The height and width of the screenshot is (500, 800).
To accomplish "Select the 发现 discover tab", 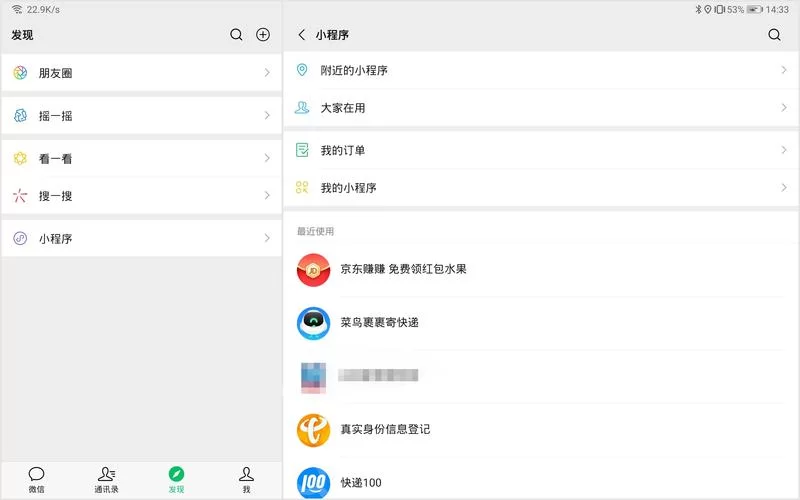I will pos(176,480).
